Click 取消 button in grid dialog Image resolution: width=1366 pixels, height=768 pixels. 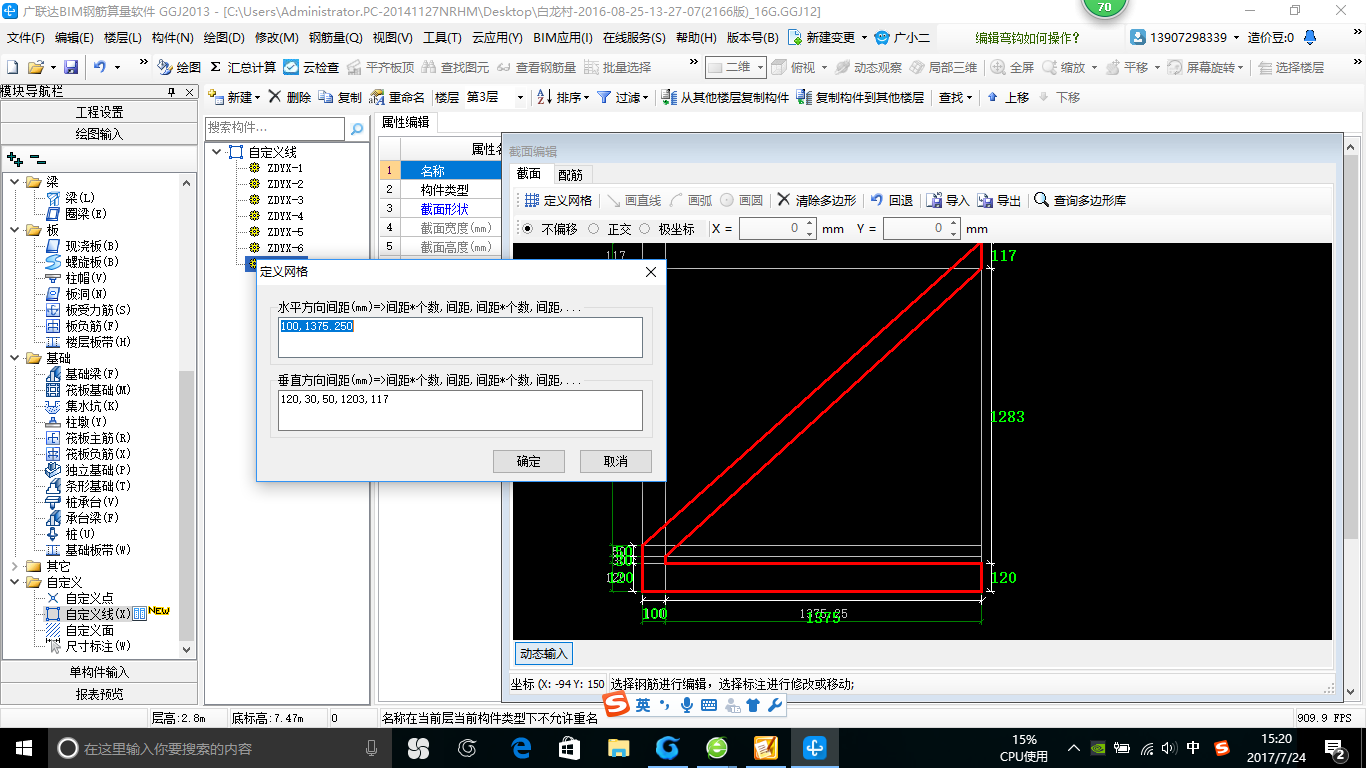[616, 461]
